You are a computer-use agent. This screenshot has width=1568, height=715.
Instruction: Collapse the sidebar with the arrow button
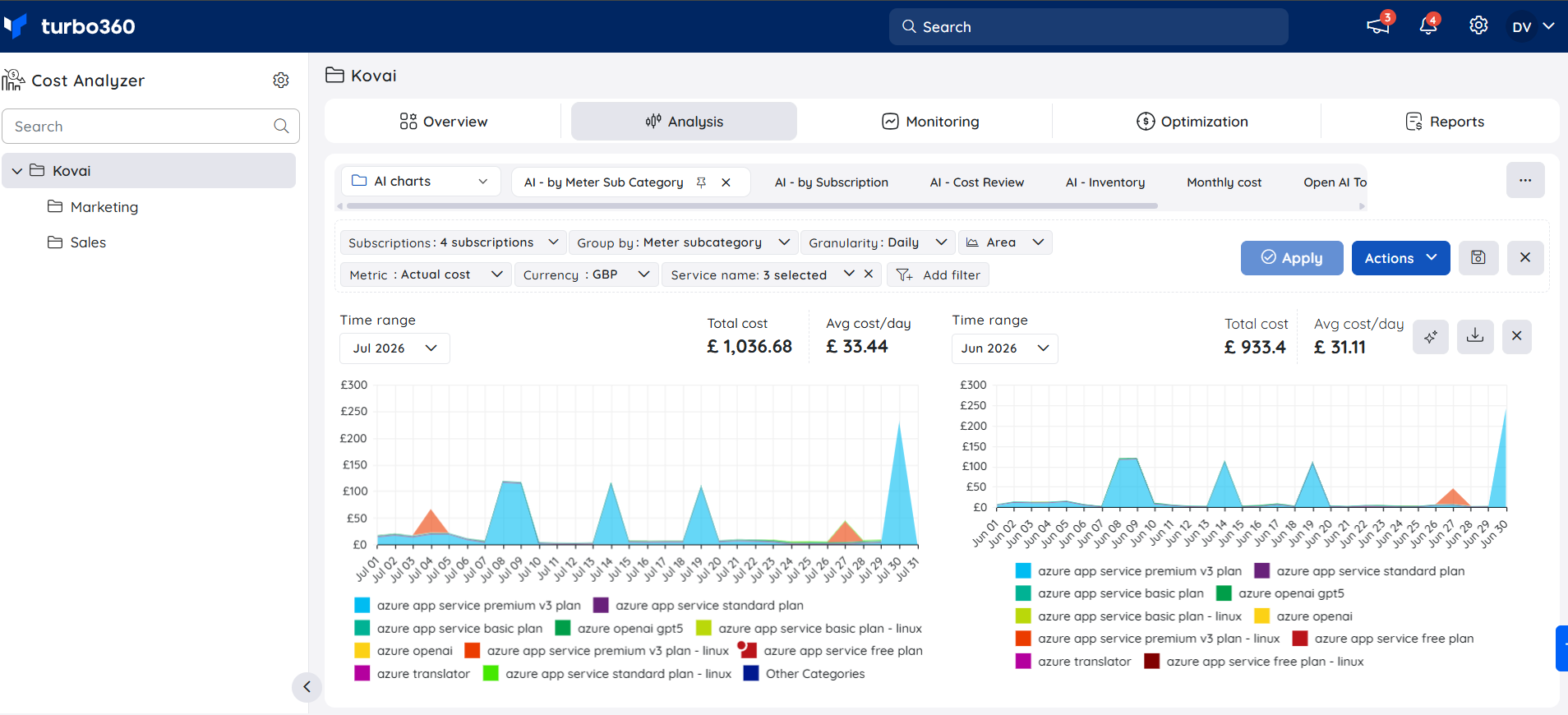pos(307,687)
